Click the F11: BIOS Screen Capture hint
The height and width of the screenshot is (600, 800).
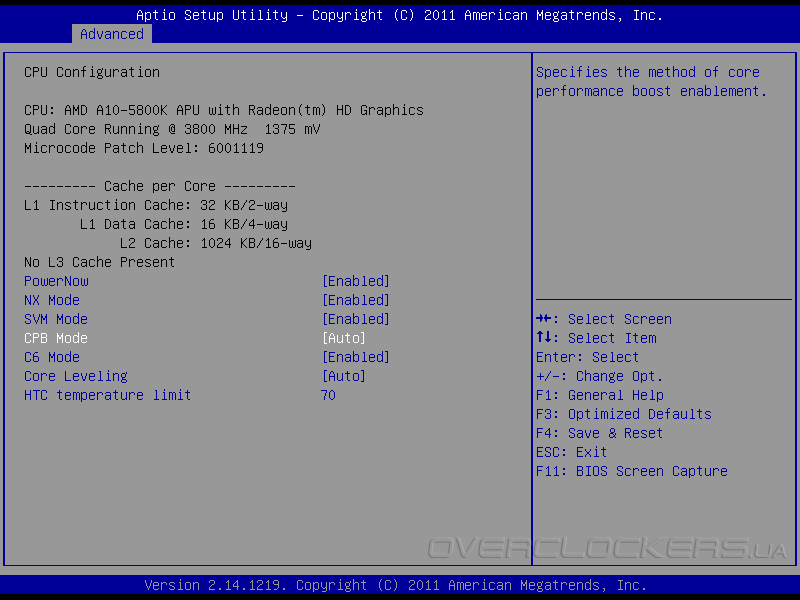click(632, 471)
